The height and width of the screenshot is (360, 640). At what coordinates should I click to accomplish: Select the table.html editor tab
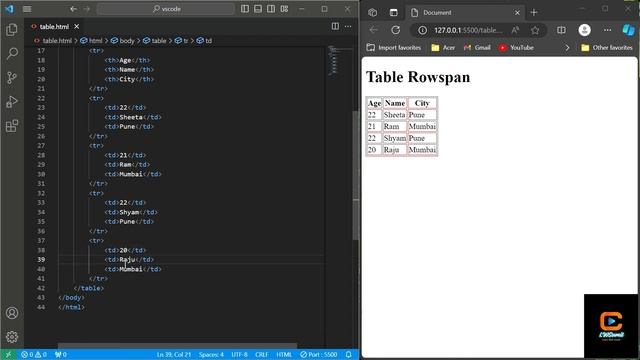tap(54, 27)
